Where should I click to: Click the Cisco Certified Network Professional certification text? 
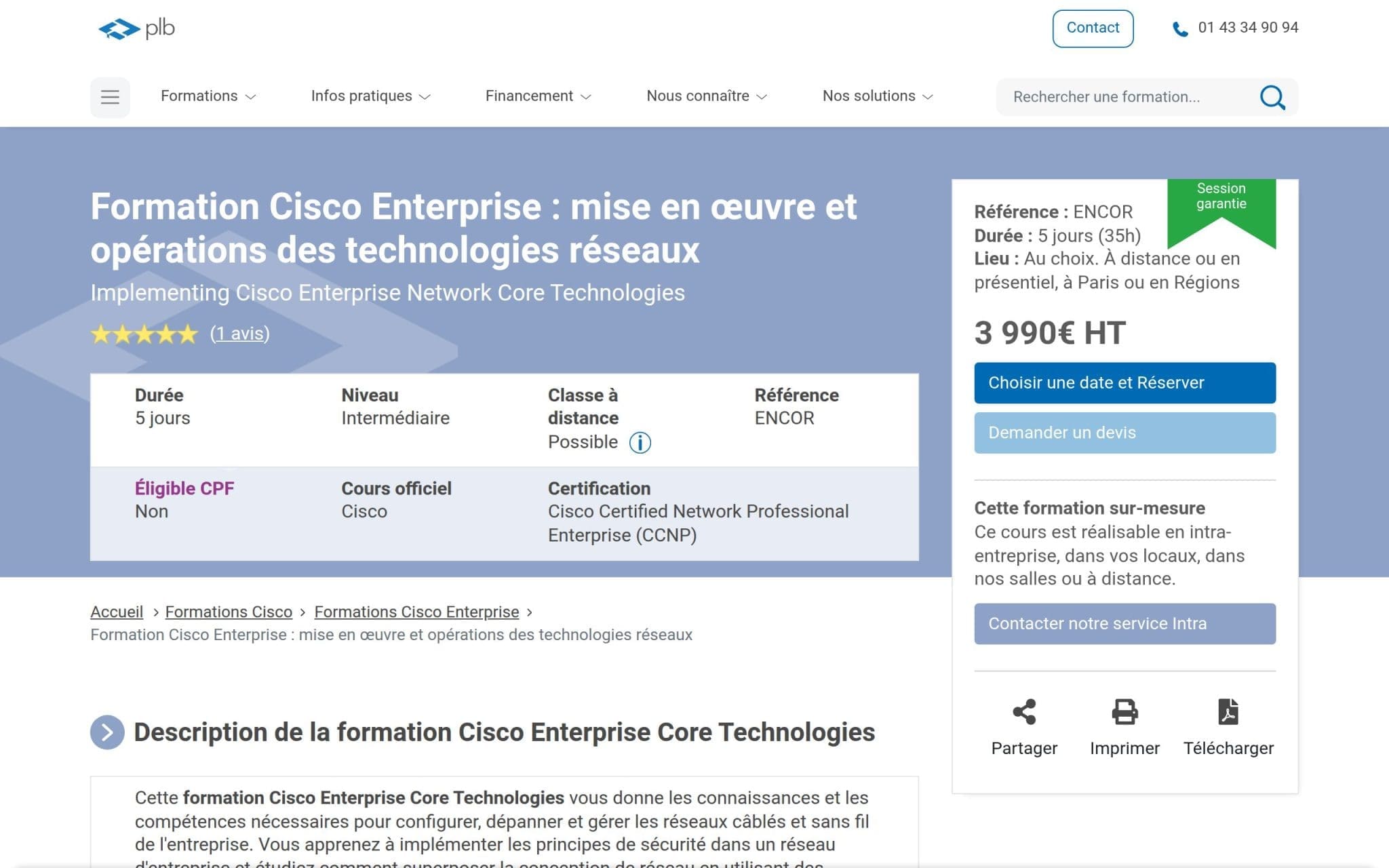tap(698, 524)
